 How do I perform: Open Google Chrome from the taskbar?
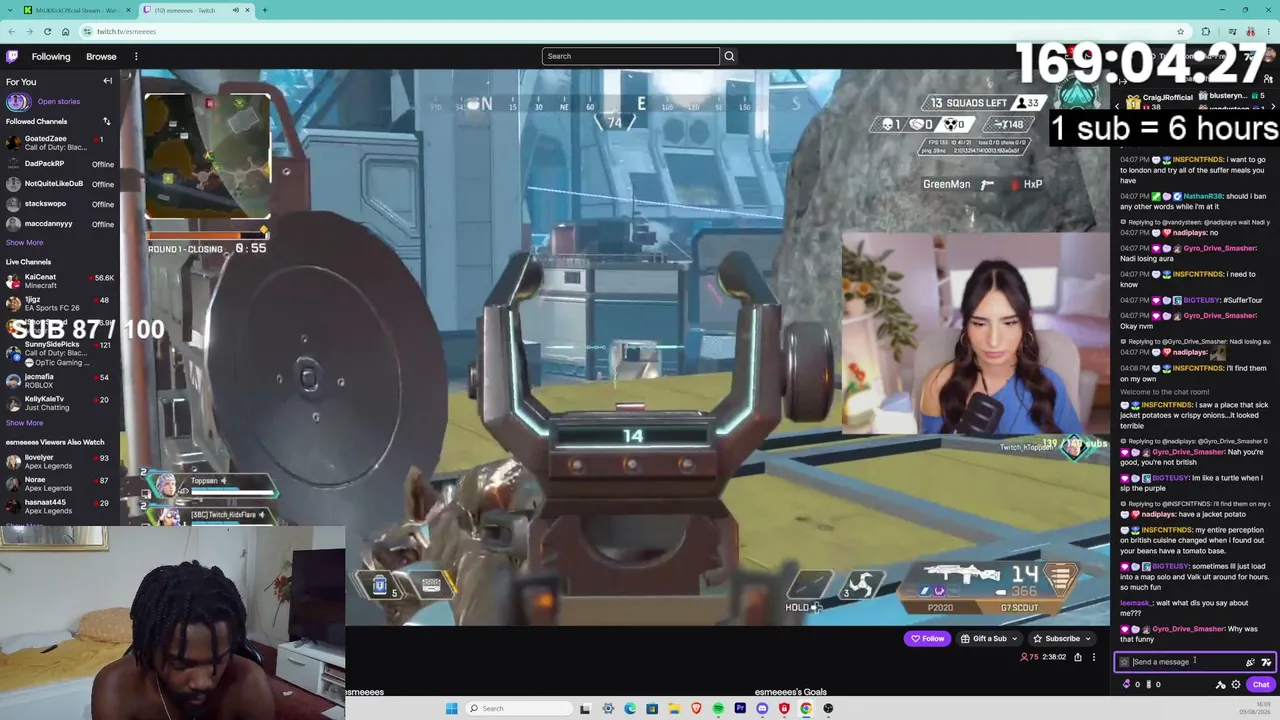click(x=806, y=708)
